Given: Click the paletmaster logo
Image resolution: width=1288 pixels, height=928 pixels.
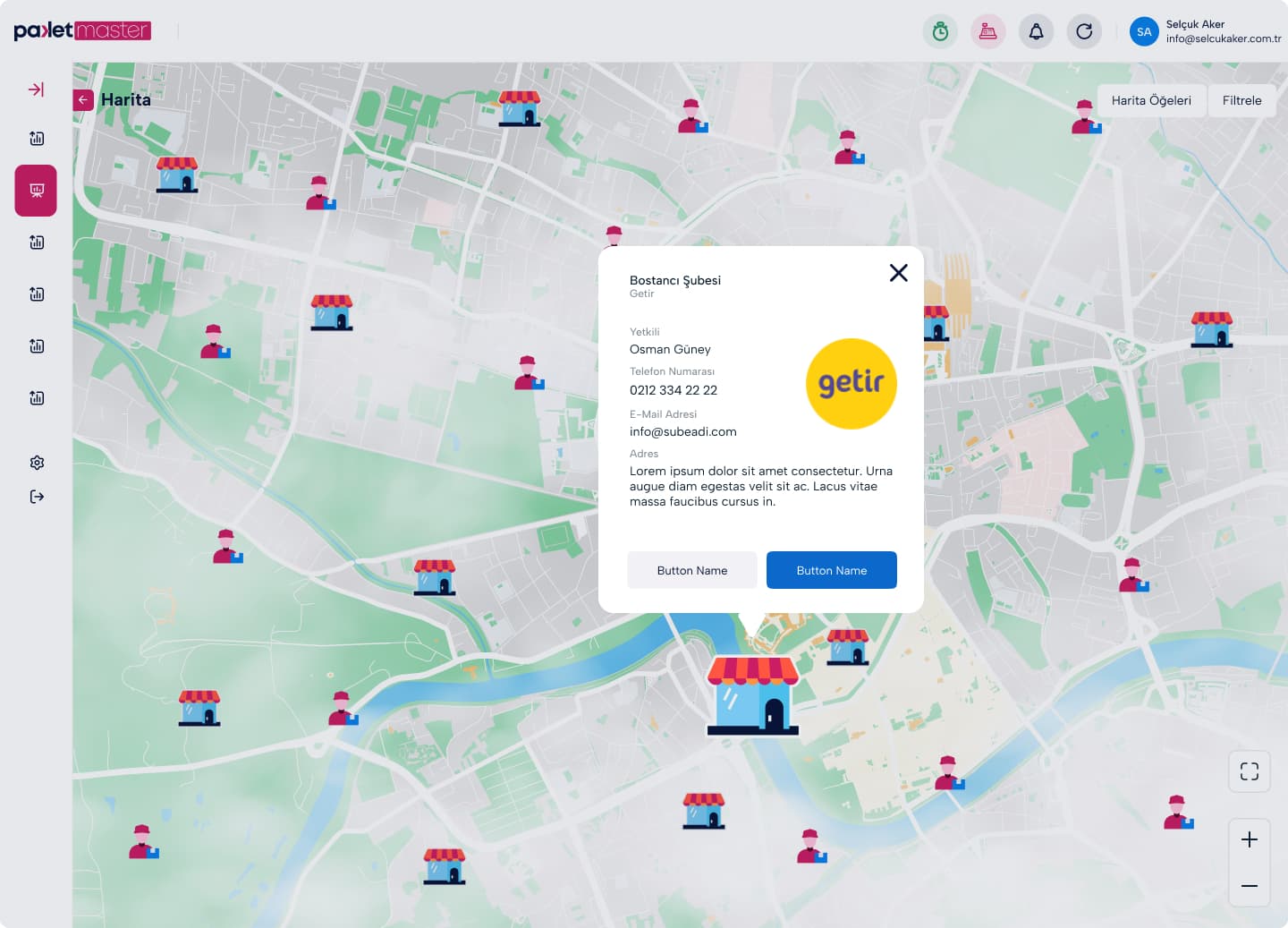Looking at the screenshot, I should (82, 30).
